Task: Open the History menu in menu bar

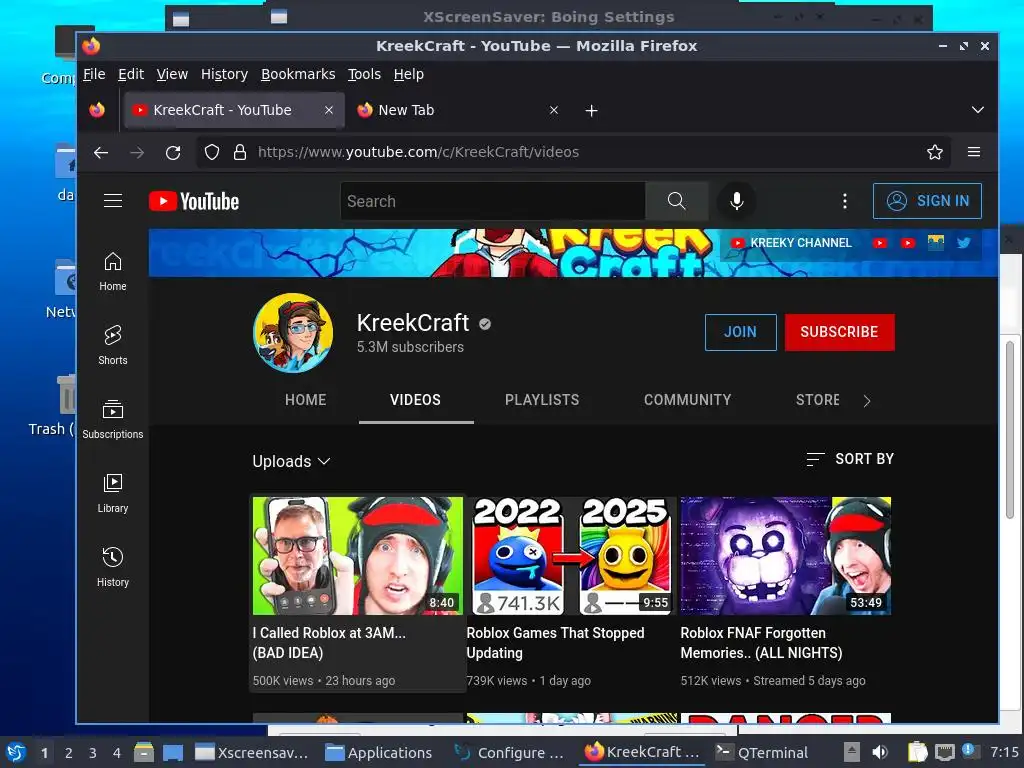Action: [x=224, y=74]
